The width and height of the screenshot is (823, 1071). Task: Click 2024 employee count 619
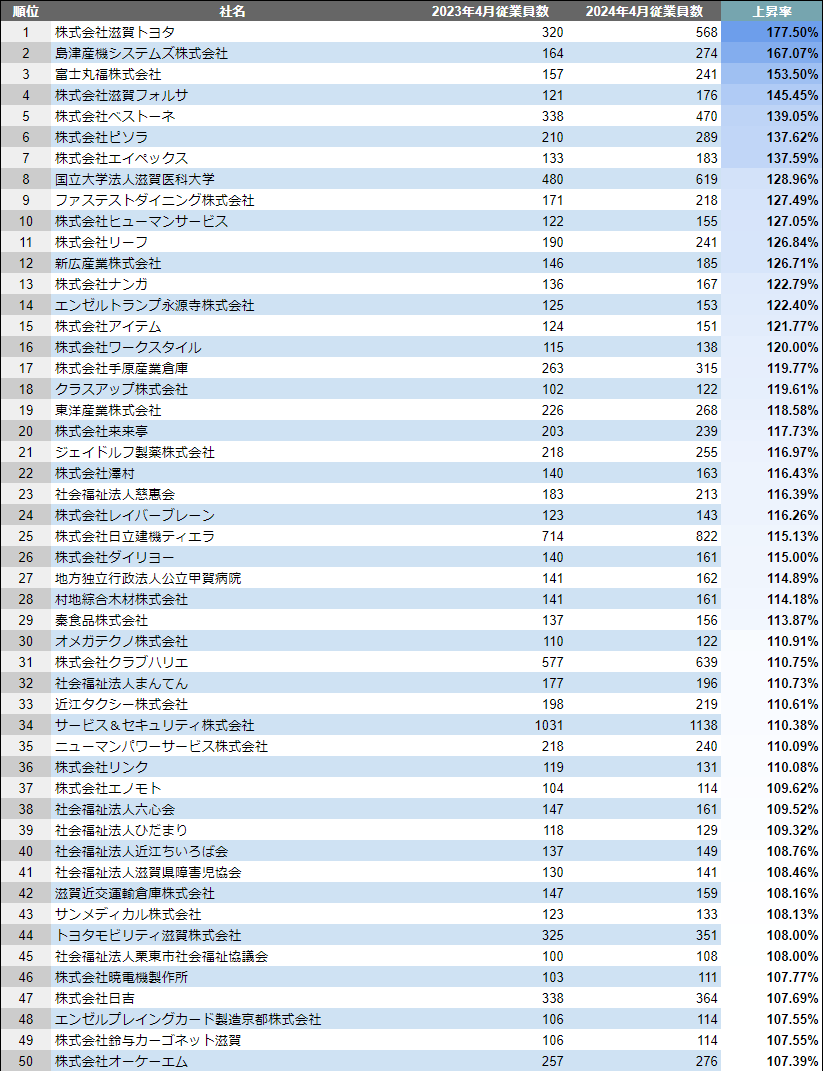click(644, 179)
